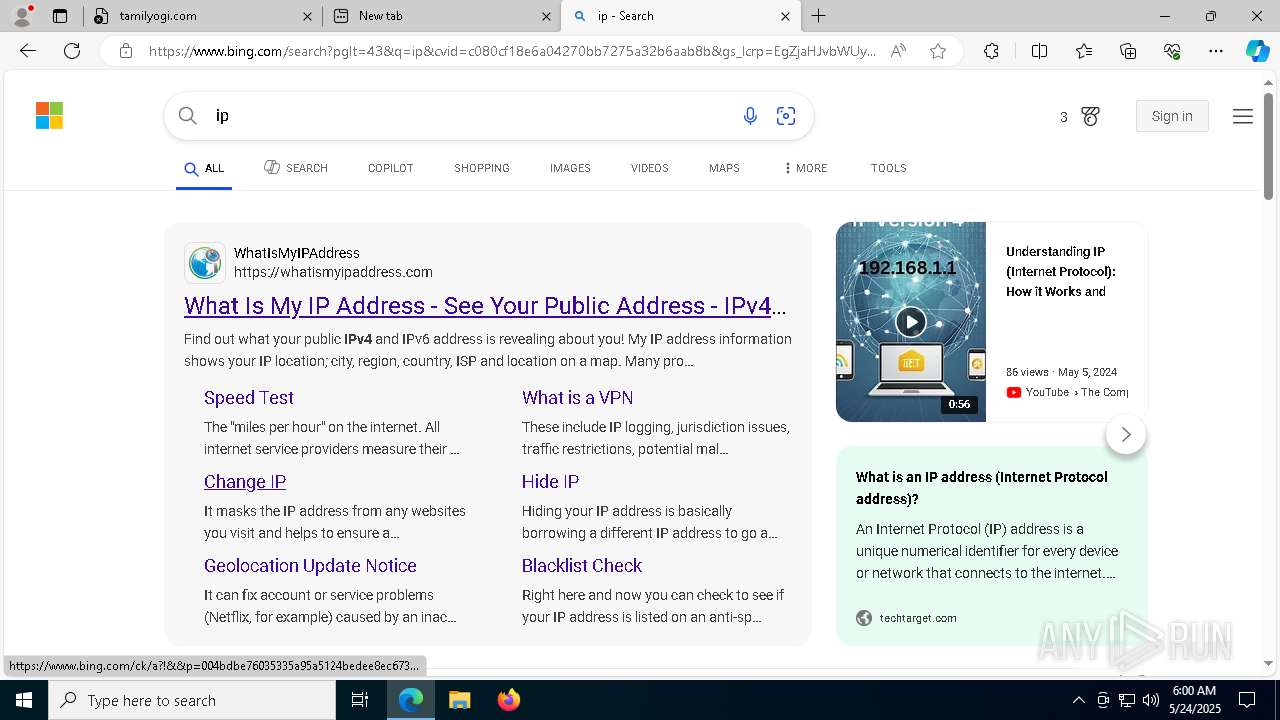Open What Is My IP Address result link
The width and height of the screenshot is (1280, 720).
click(x=485, y=306)
